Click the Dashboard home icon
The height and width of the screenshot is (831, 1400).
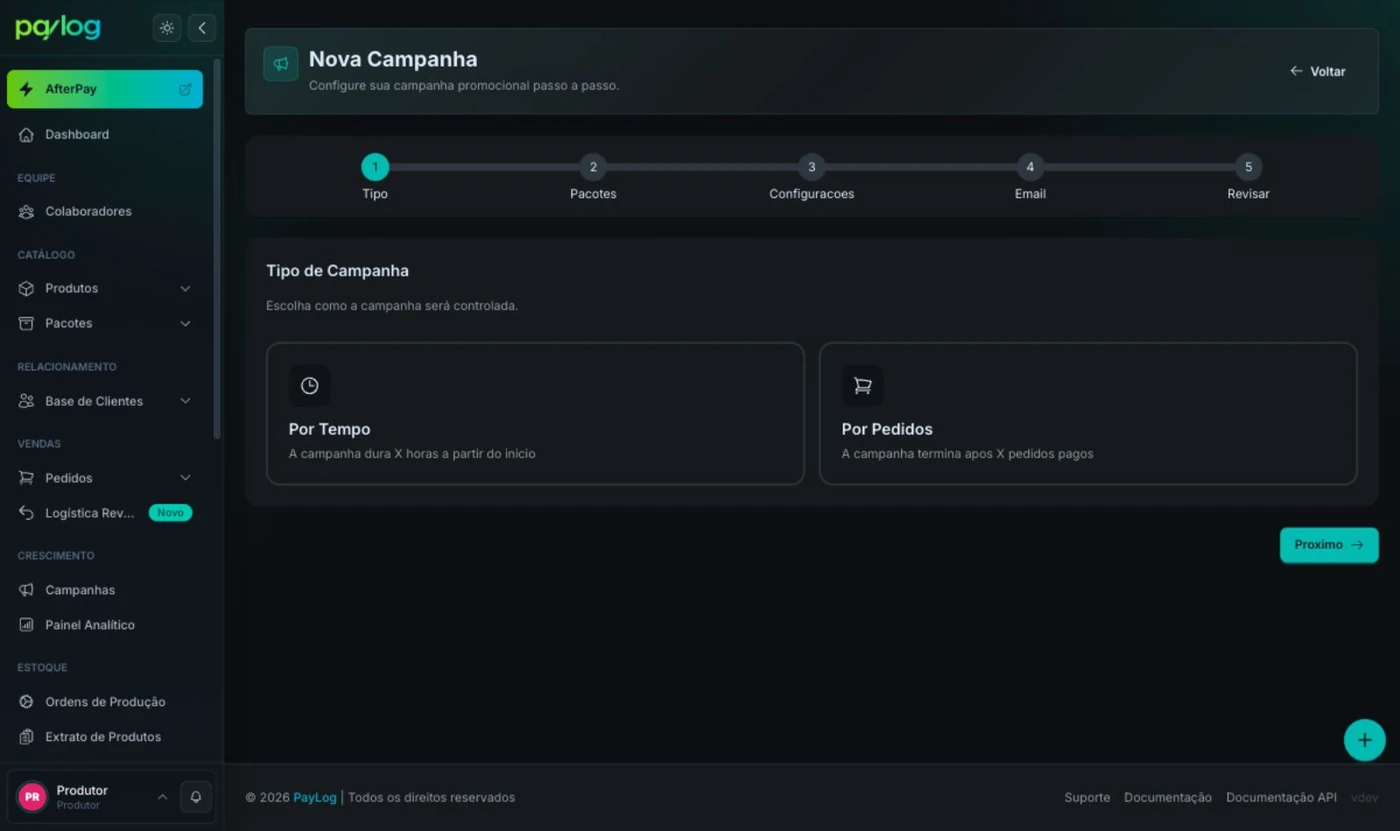(x=27, y=134)
